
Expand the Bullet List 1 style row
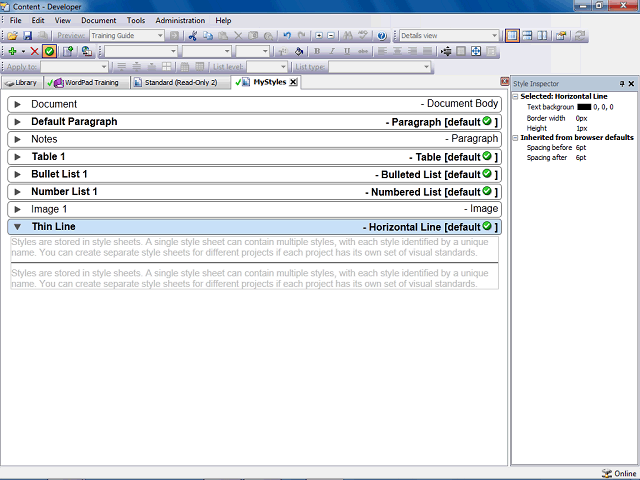point(18,175)
